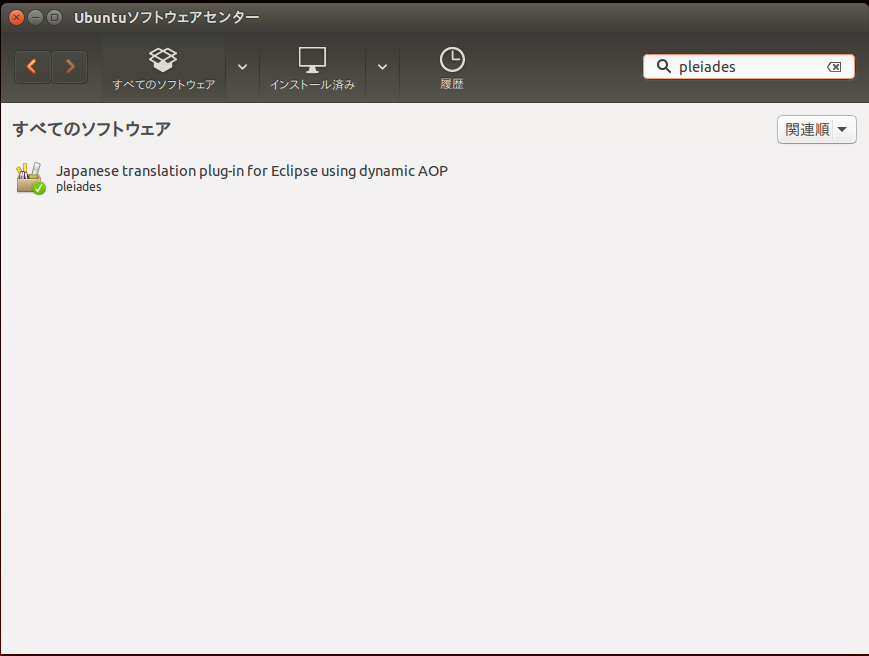Go back with the left arrow button

(33, 67)
